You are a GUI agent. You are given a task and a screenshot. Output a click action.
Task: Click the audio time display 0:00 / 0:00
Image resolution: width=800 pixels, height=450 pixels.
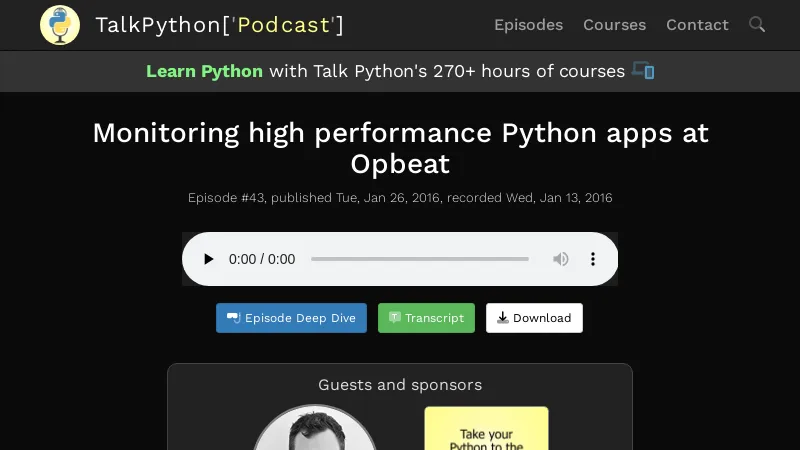262,259
